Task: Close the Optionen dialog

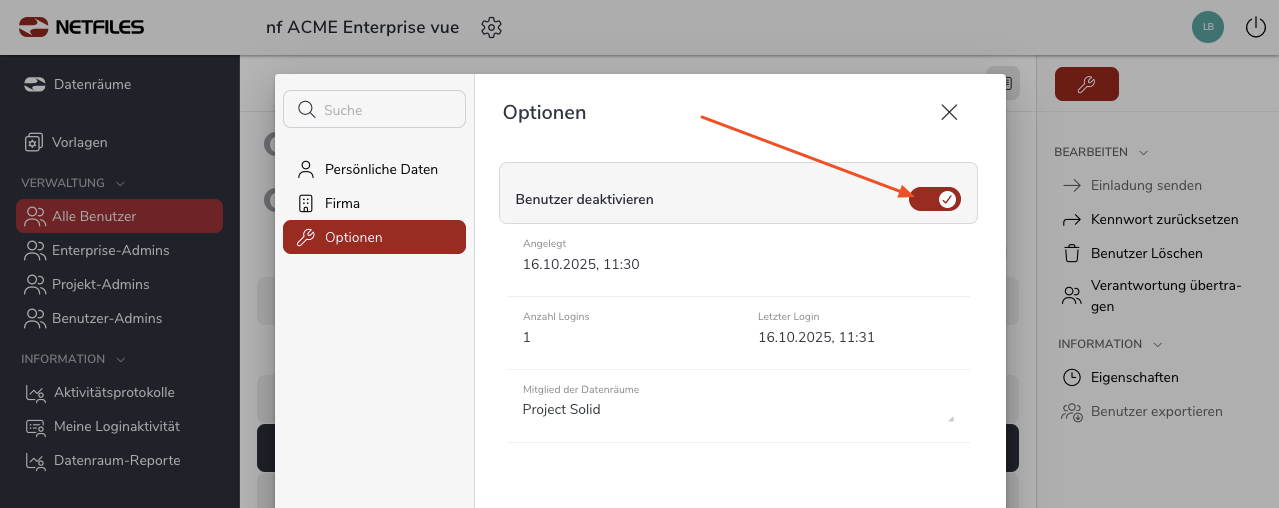Action: click(x=949, y=112)
